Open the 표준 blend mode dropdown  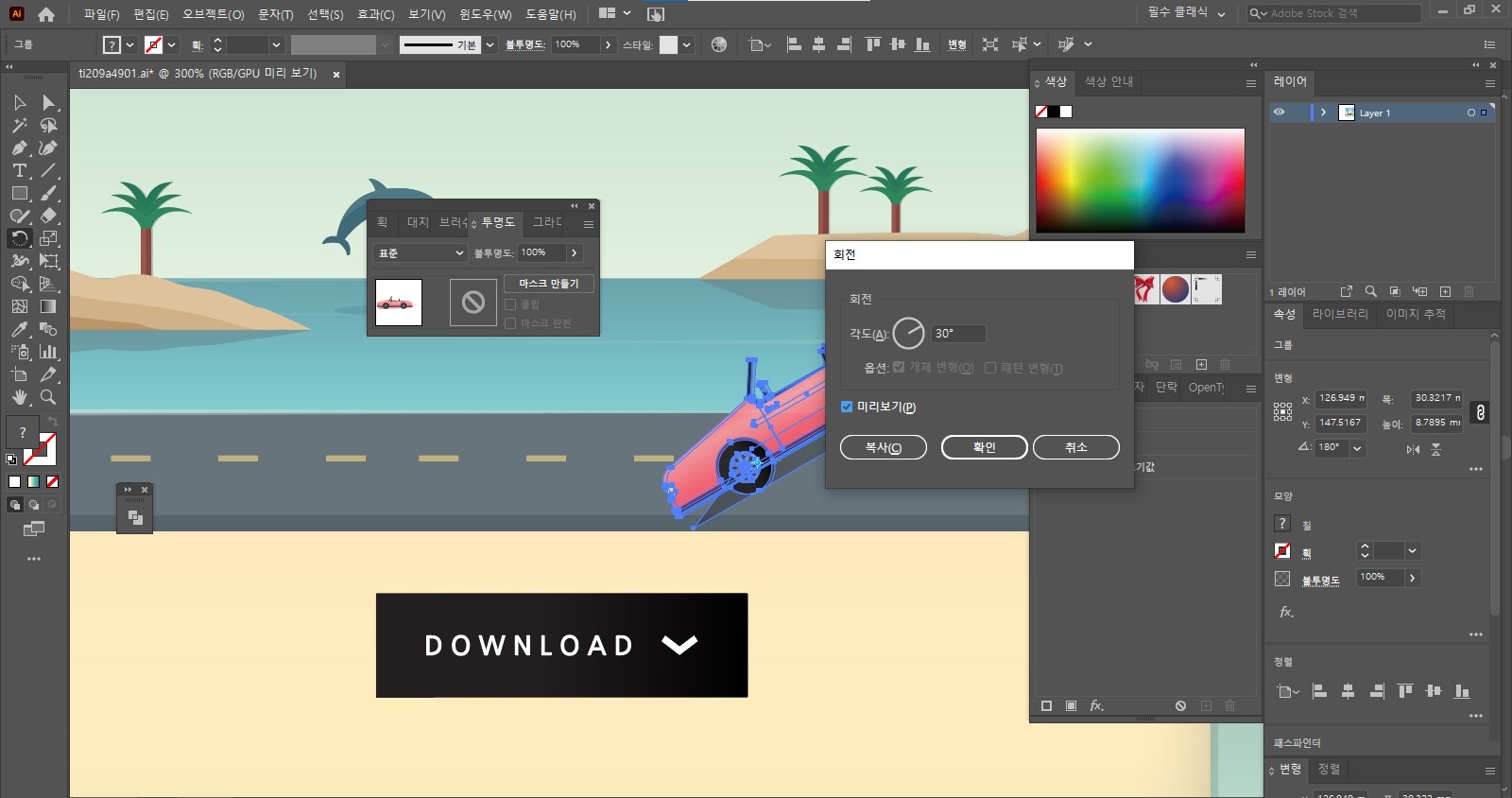(x=421, y=253)
